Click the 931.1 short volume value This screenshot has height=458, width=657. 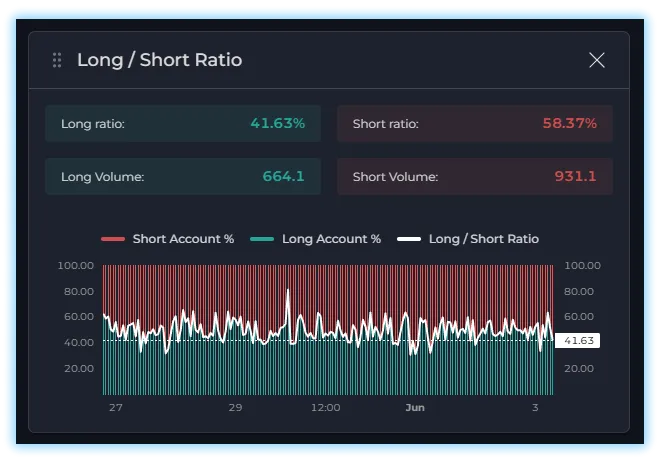coord(575,177)
